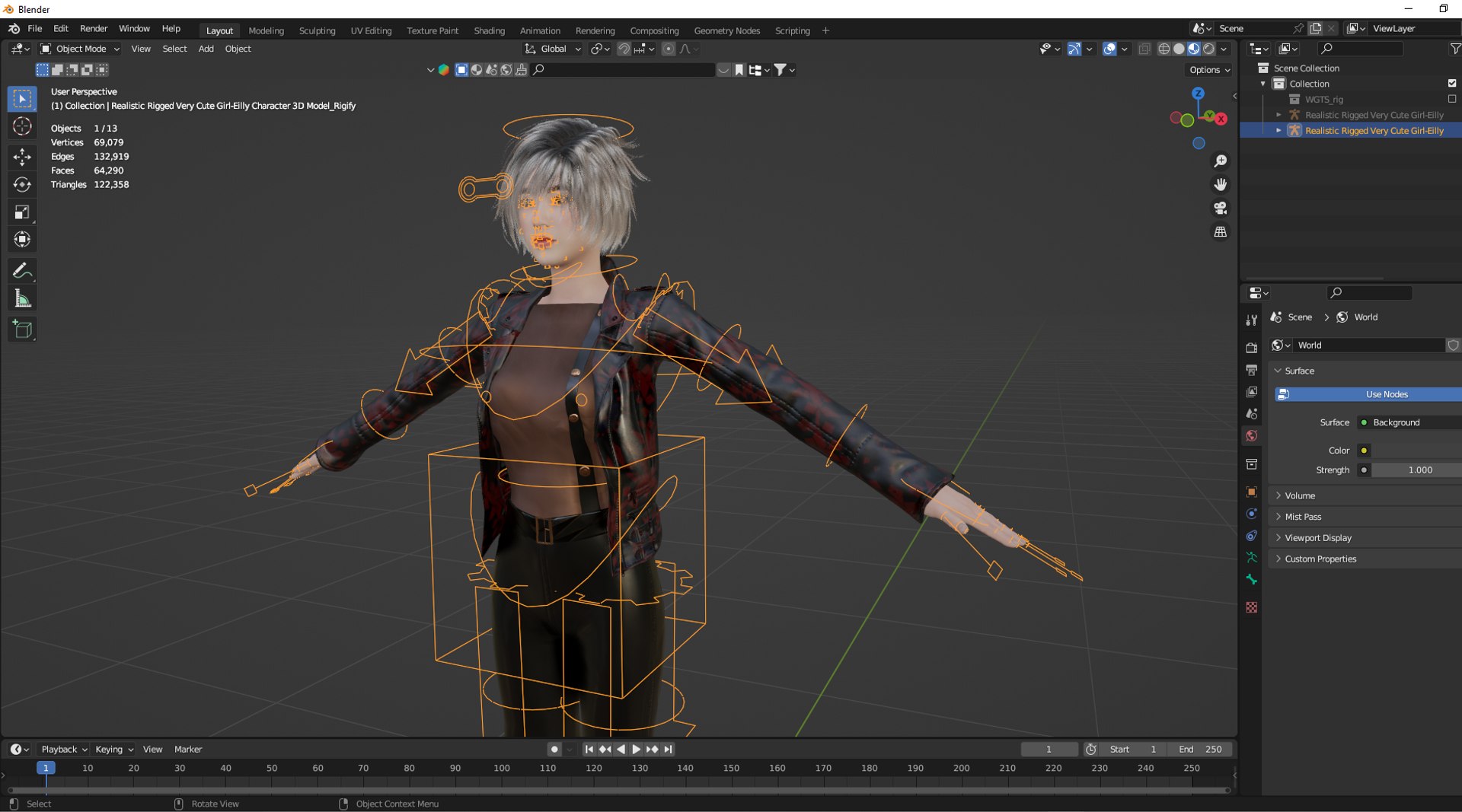Click the viewport pan hand icon
This screenshot has height=812, width=1462.
point(1221,185)
